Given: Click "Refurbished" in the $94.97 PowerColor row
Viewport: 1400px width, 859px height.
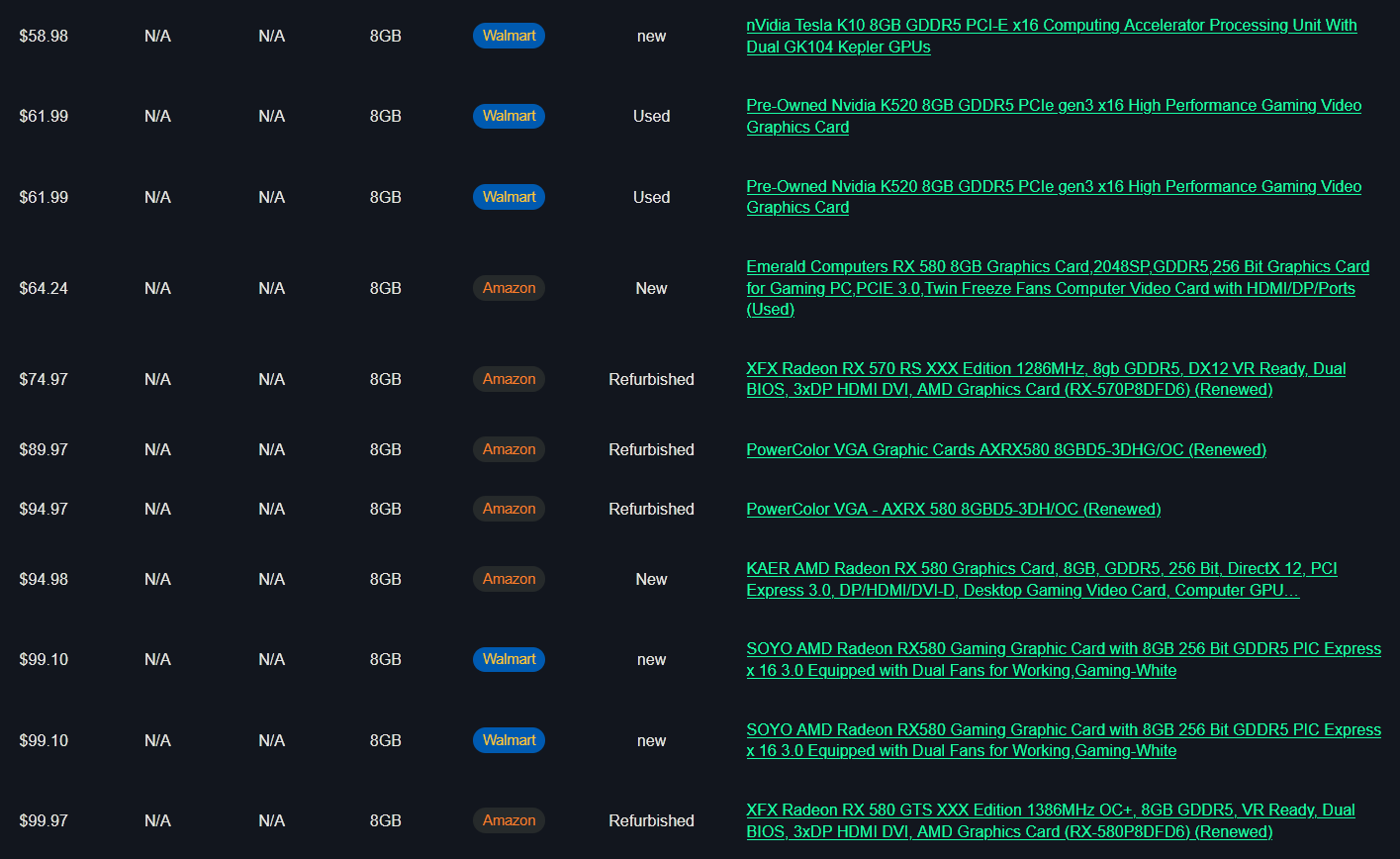Looking at the screenshot, I should [651, 509].
